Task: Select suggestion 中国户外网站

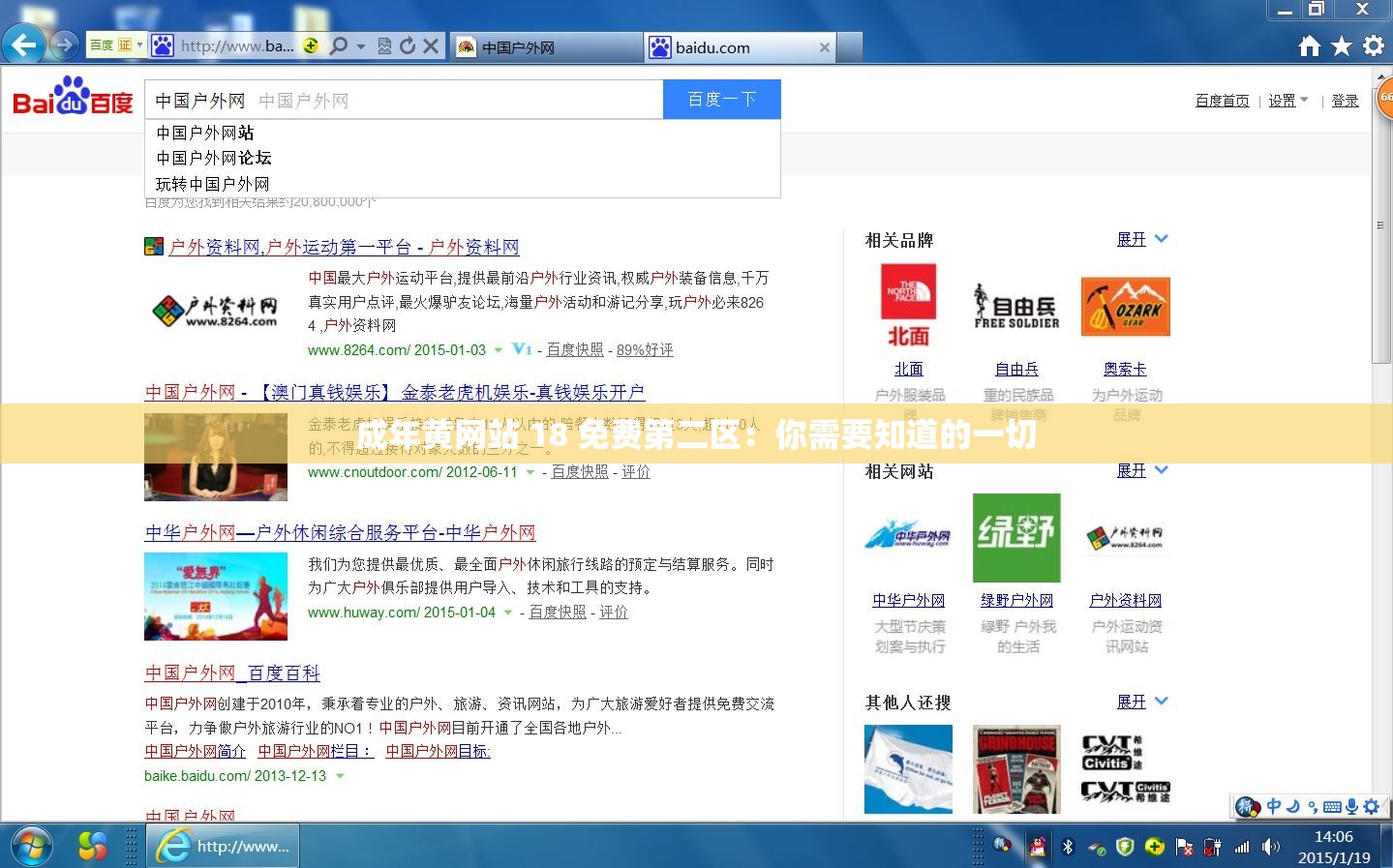Action: click(462, 133)
